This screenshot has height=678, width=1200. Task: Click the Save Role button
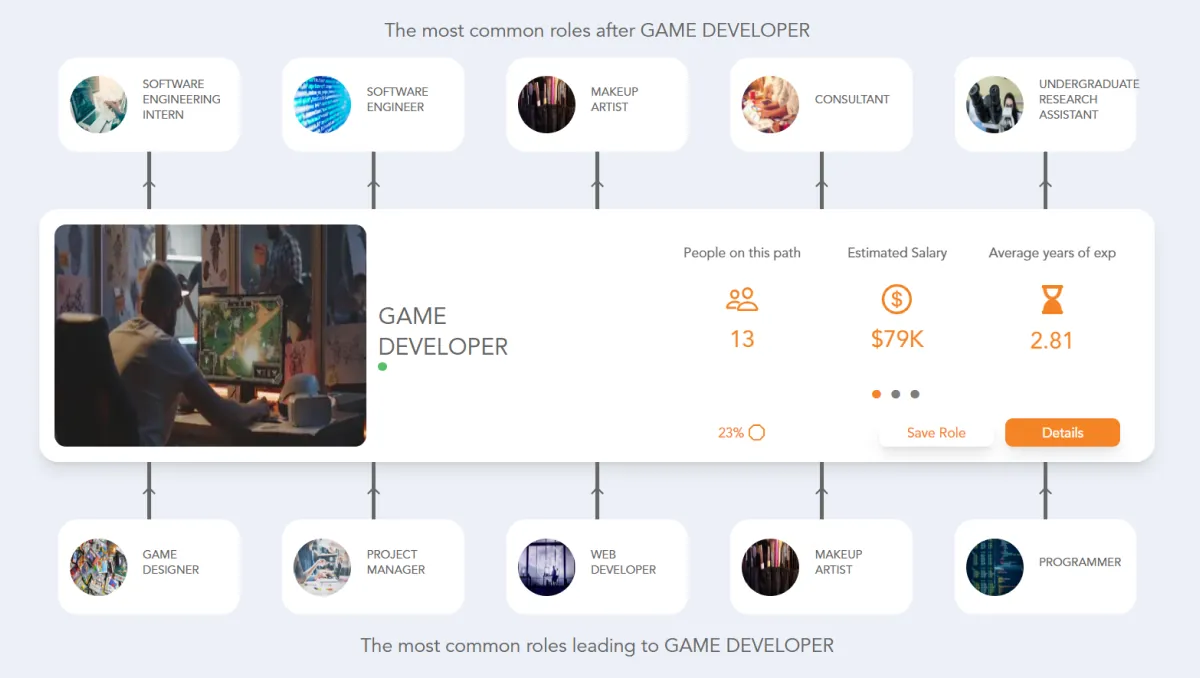click(x=936, y=432)
